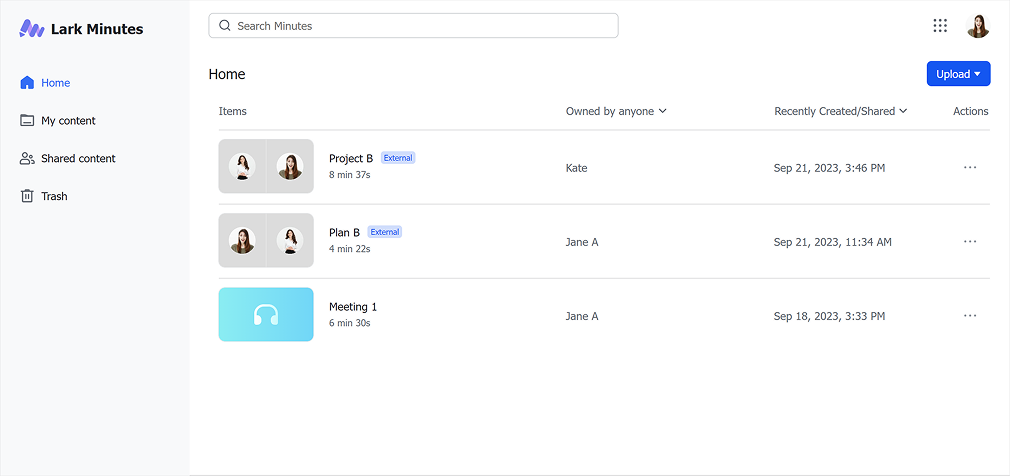
Task: Click the Home icon in sidebar
Action: click(x=27, y=83)
